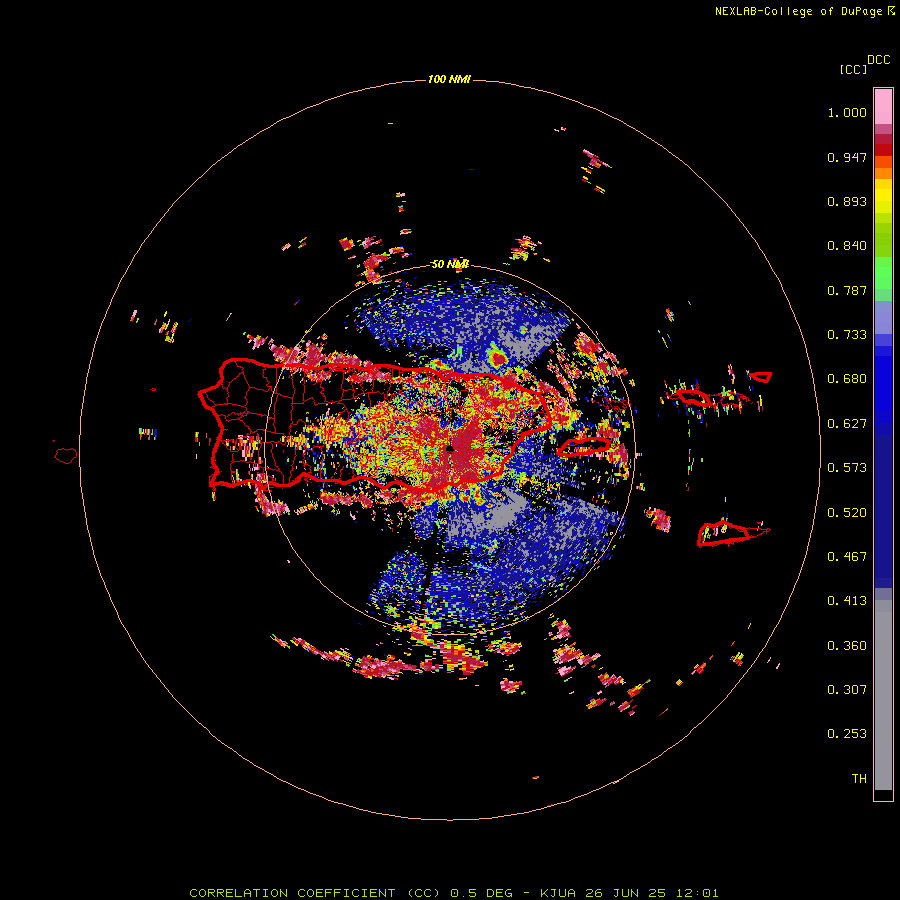This screenshot has width=900, height=900.
Task: Select the 0.840 scale value
Action: 847,246
